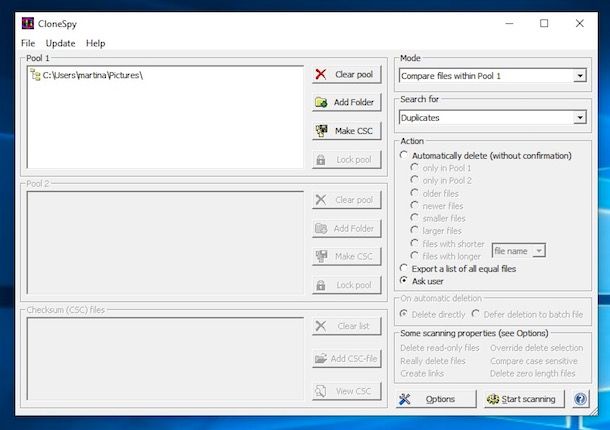Click the Create links label

pos(422,373)
